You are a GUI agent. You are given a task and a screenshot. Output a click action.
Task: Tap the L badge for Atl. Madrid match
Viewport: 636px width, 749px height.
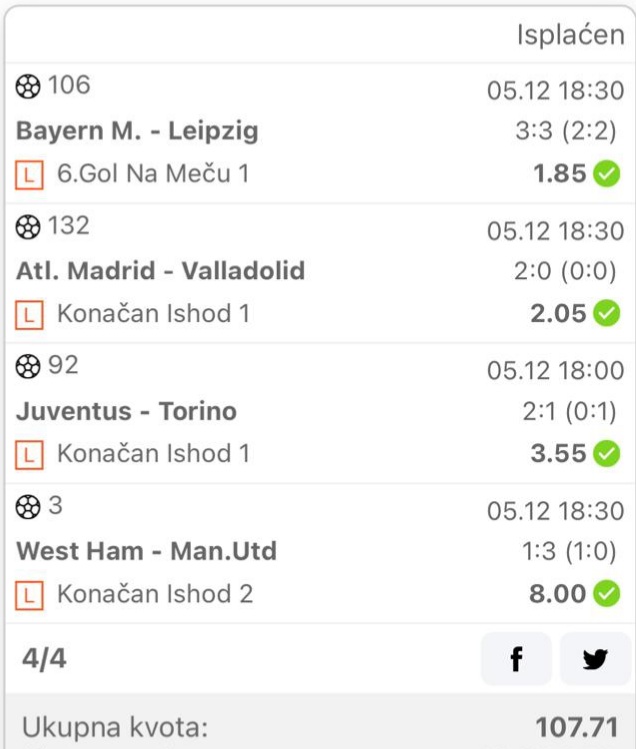pos(29,315)
